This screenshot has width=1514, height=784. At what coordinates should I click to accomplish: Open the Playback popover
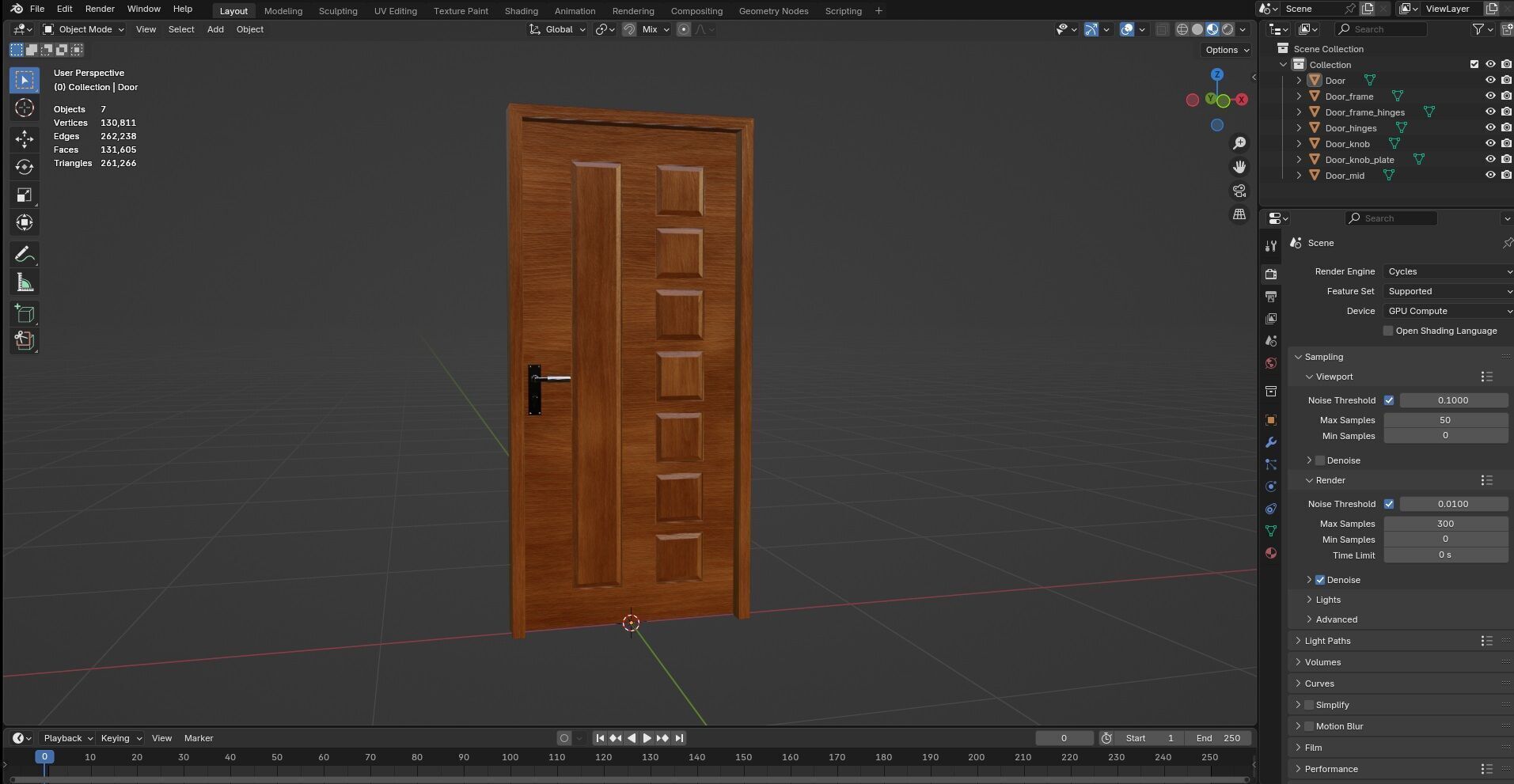tap(67, 738)
